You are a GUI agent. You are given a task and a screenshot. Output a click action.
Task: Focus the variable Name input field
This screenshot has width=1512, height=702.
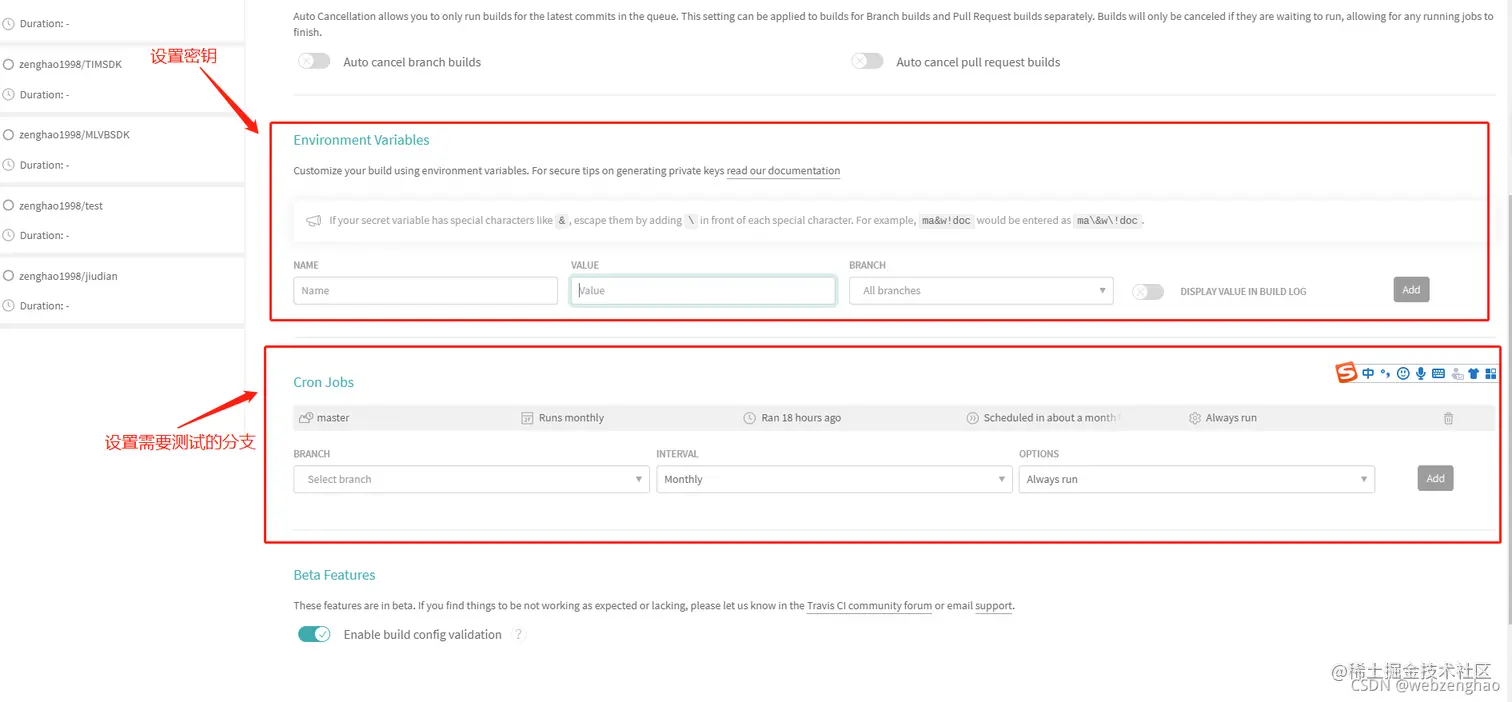(425, 290)
